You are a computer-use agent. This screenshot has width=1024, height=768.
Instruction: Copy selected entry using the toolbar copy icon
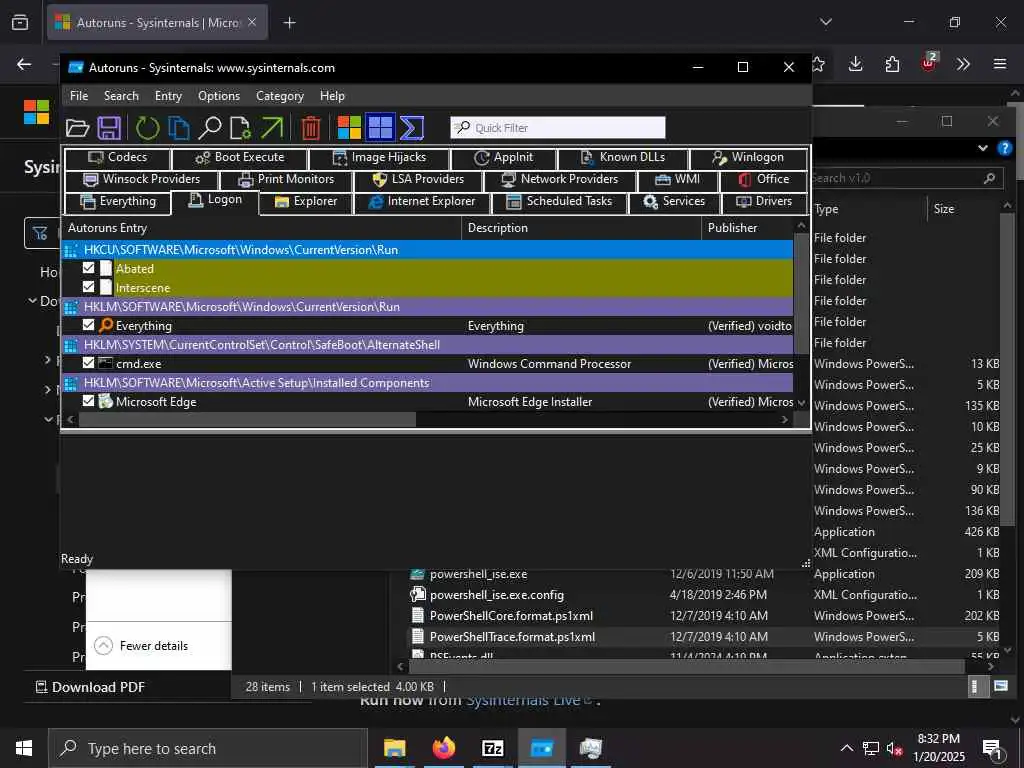(x=178, y=128)
